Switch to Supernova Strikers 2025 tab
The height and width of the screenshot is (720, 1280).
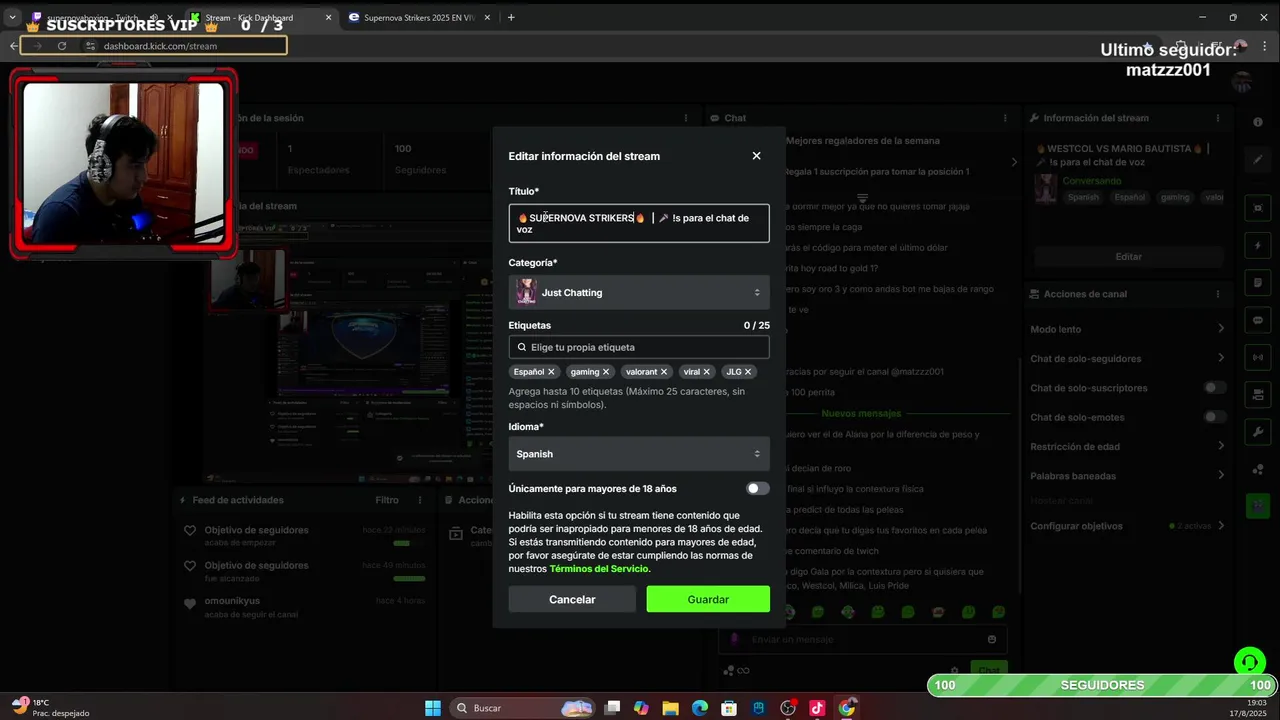tap(418, 17)
